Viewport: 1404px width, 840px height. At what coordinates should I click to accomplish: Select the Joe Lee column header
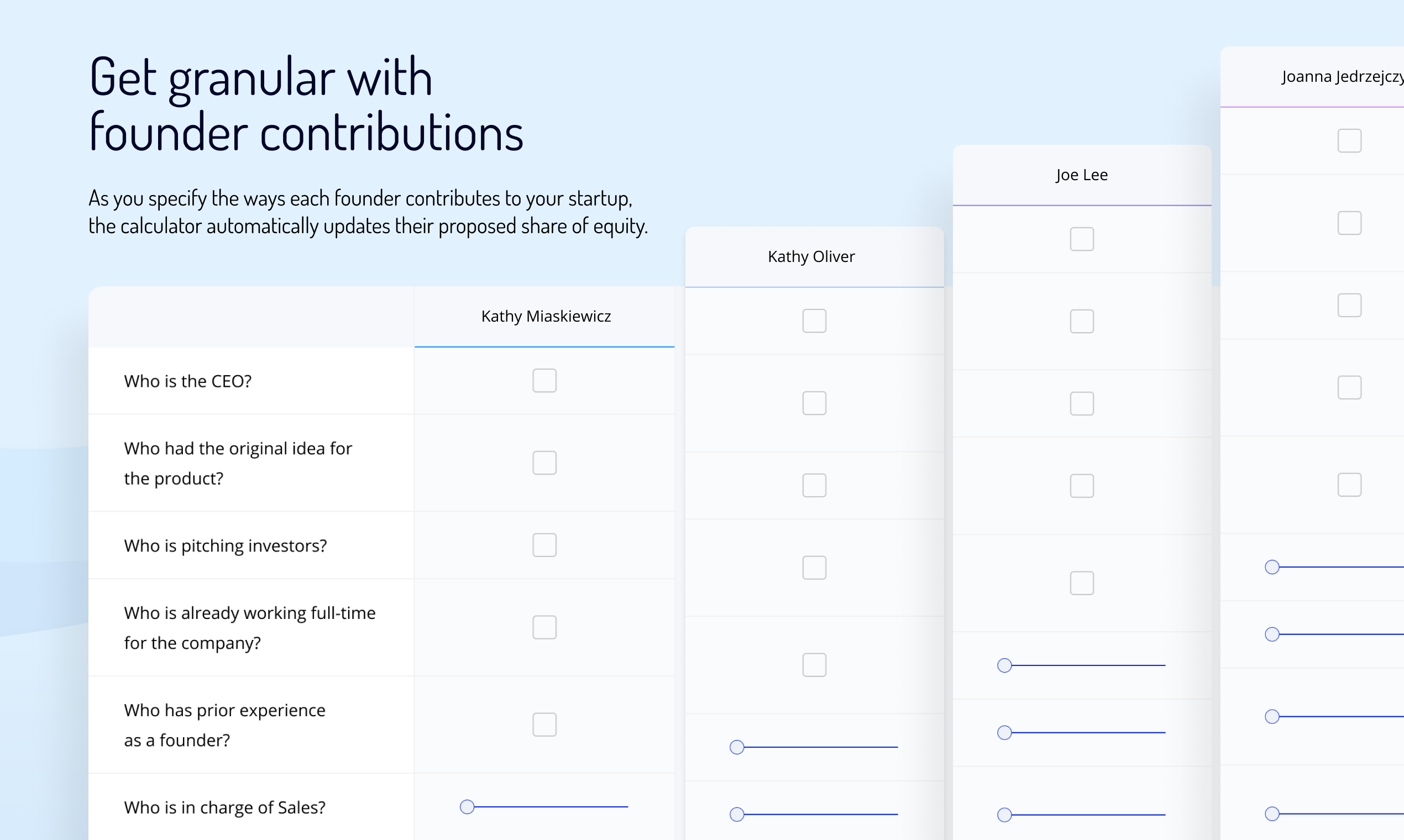point(1081,175)
